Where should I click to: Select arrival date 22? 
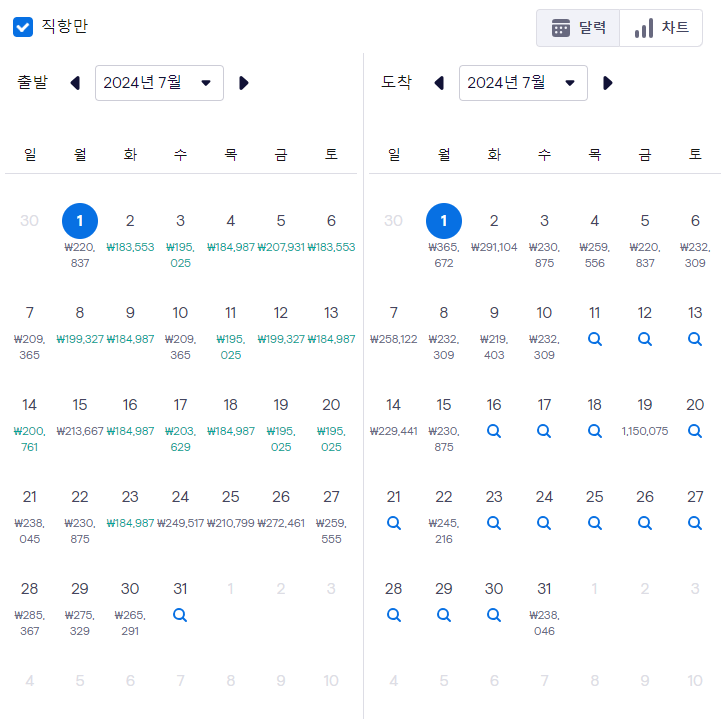(x=444, y=497)
